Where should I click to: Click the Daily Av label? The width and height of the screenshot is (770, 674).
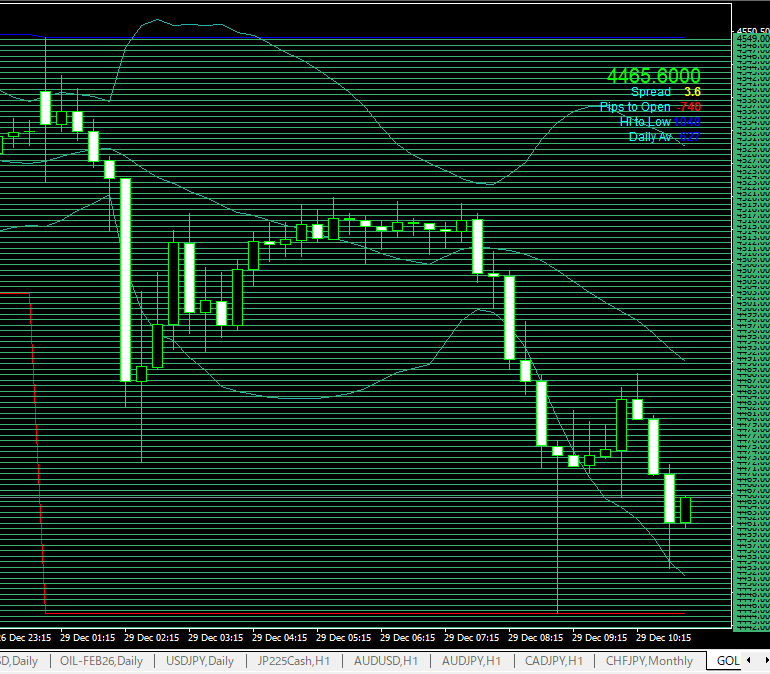pyautogui.click(x=650, y=137)
